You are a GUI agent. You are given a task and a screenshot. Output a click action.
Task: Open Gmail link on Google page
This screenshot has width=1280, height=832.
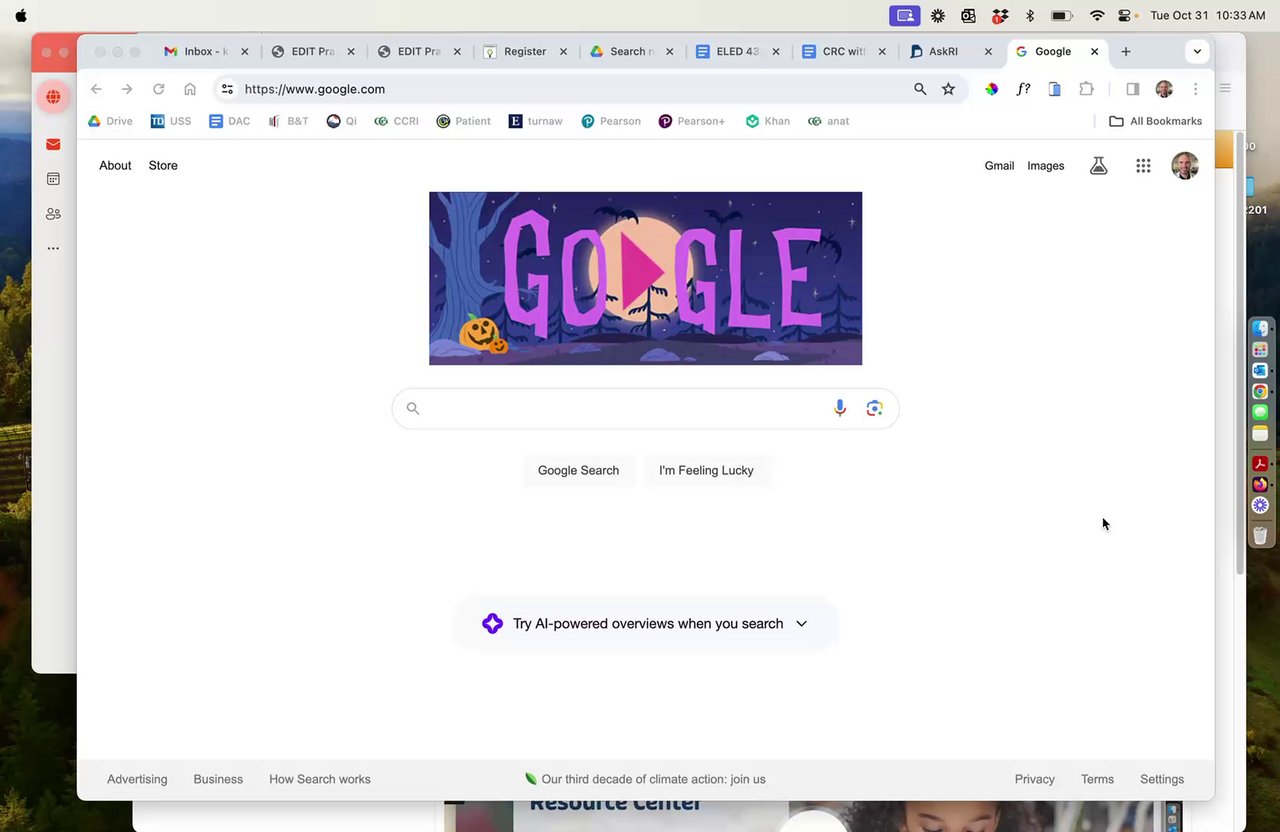pyautogui.click(x=999, y=166)
